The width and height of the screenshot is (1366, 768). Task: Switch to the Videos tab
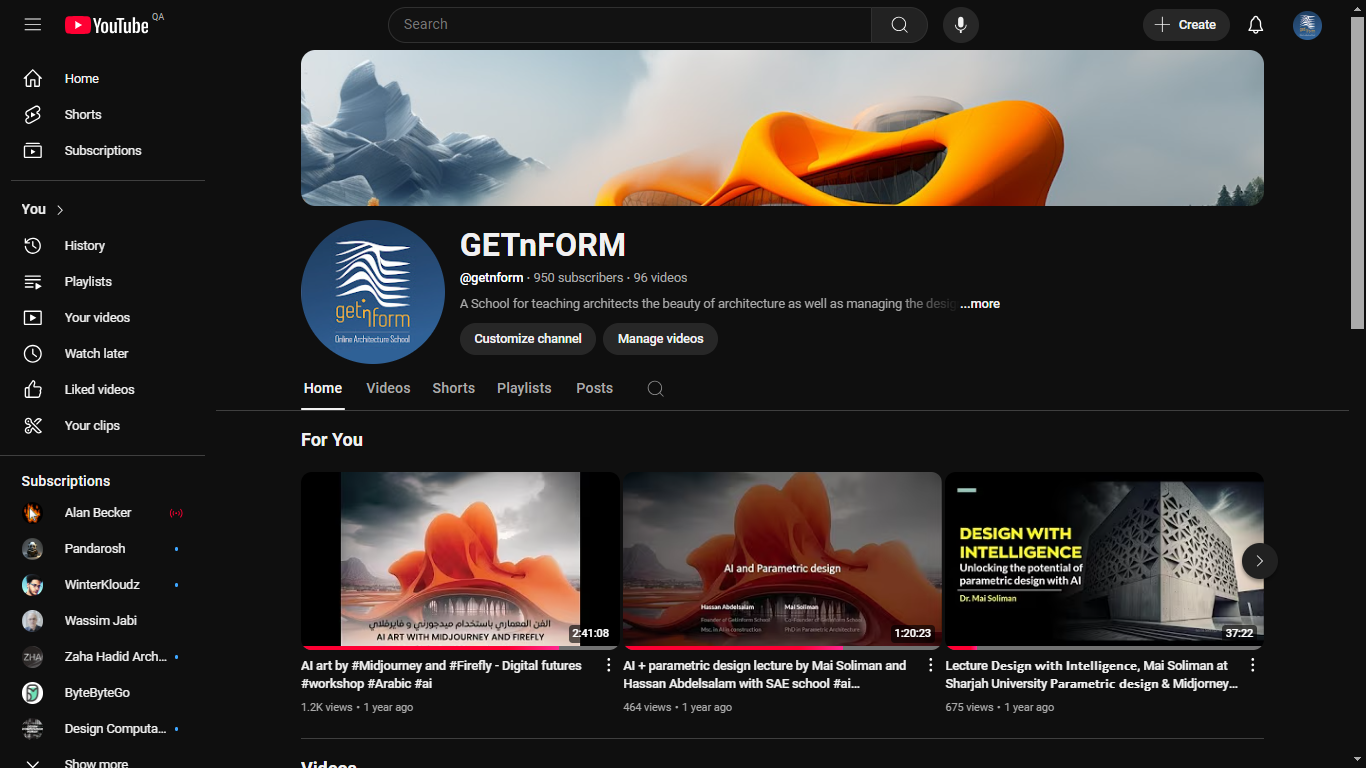click(388, 389)
